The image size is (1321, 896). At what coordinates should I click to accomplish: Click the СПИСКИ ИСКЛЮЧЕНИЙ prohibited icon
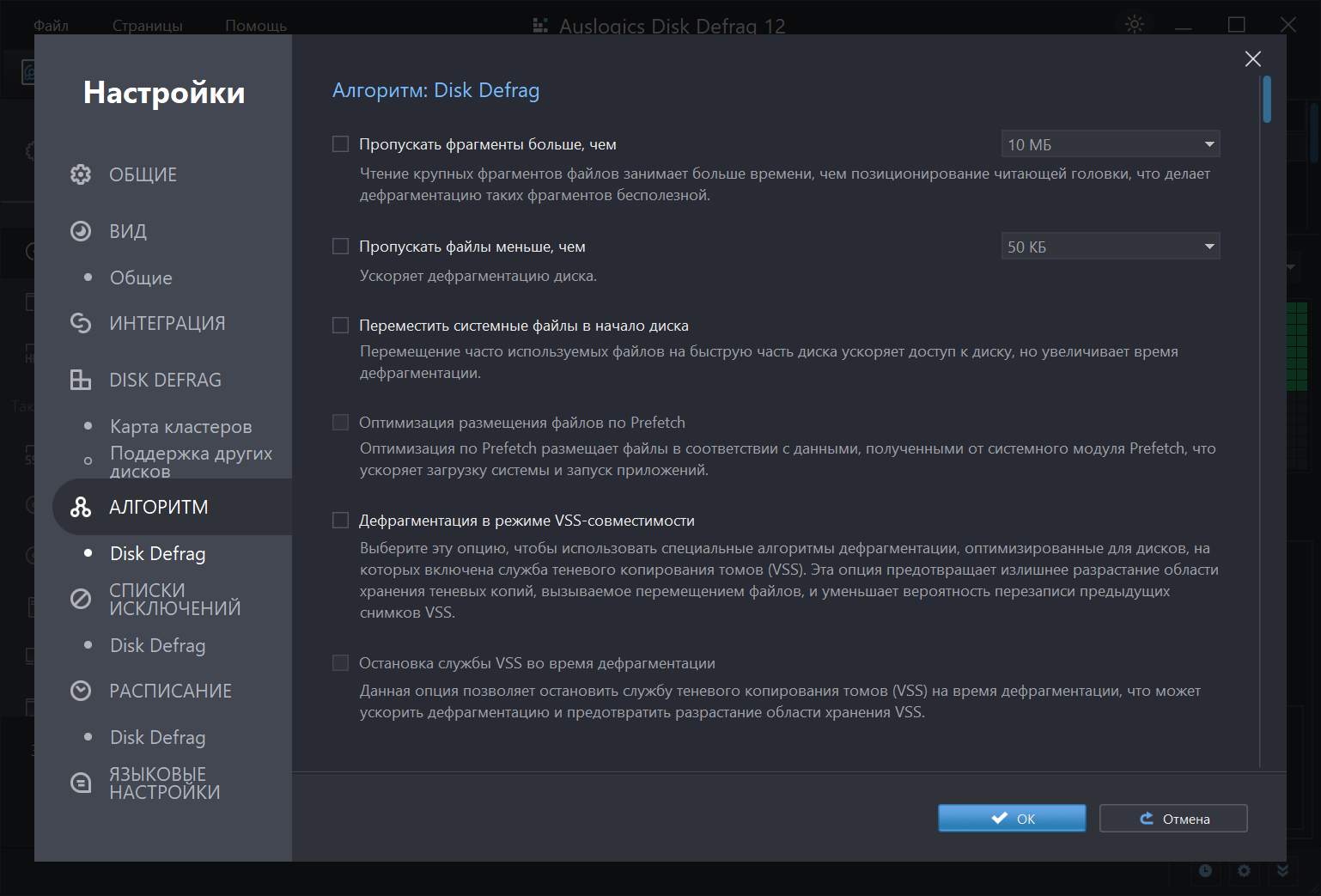pos(81,599)
